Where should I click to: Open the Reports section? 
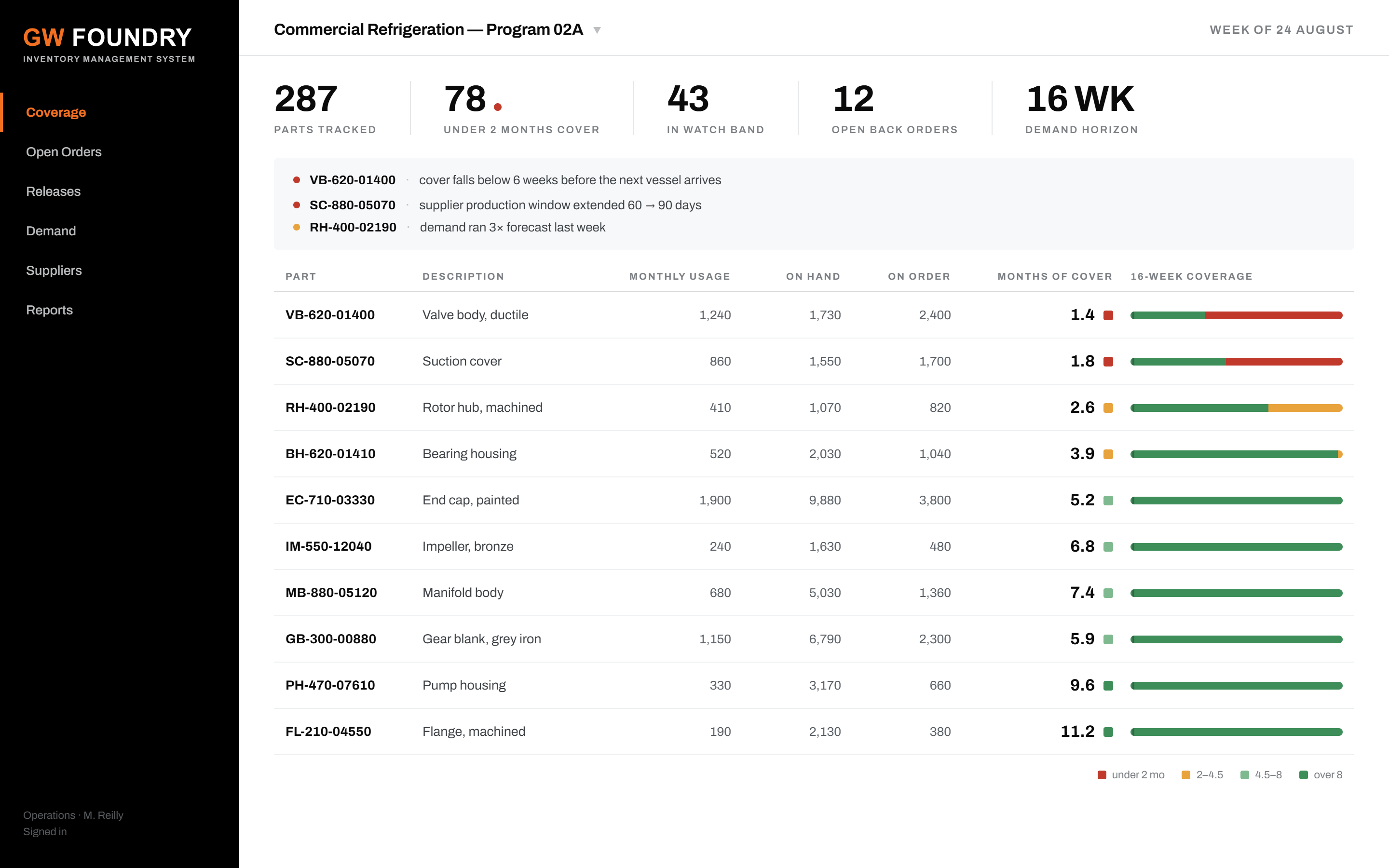tap(49, 311)
